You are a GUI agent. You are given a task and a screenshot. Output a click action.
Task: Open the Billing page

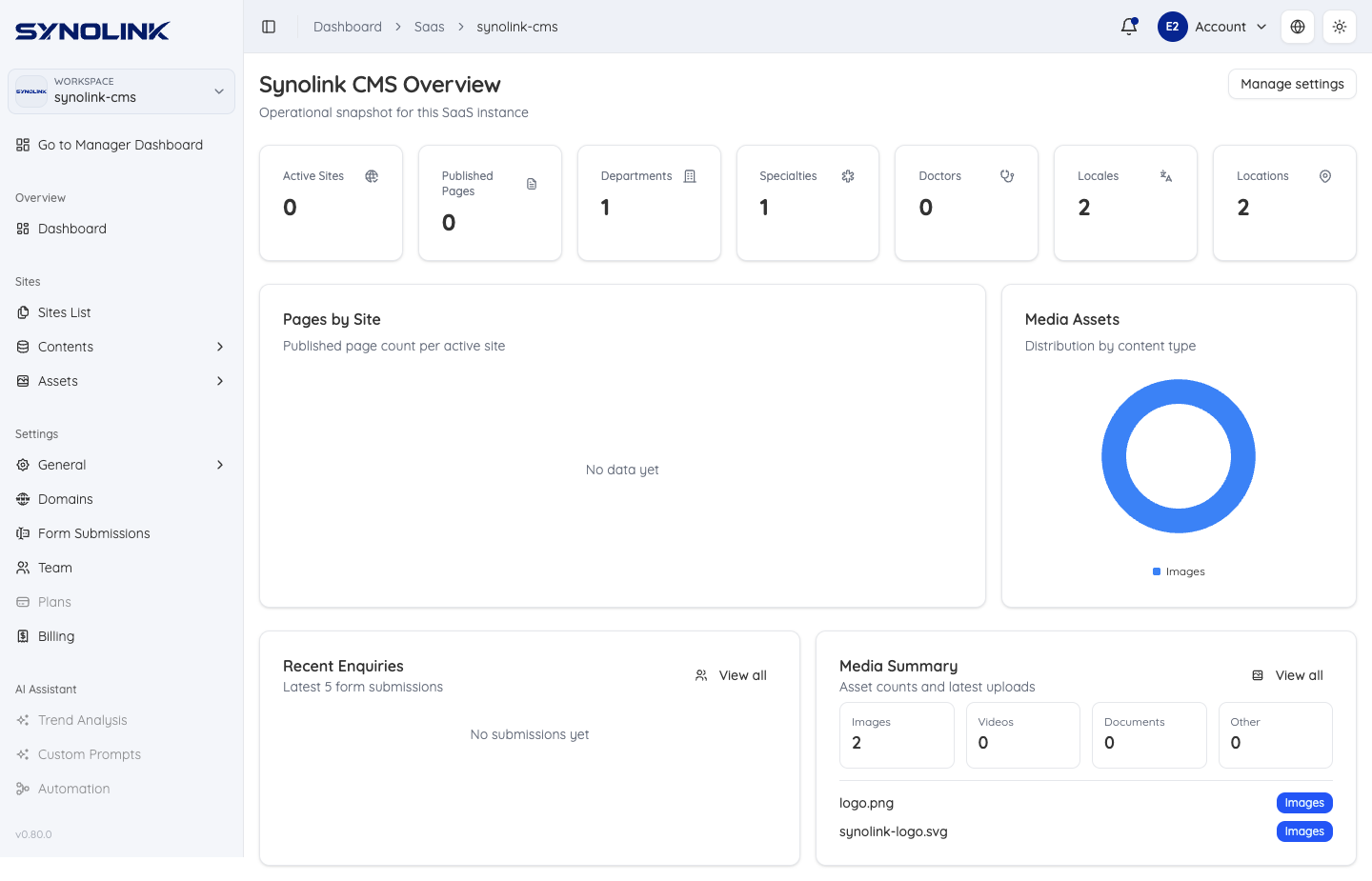[121, 636]
